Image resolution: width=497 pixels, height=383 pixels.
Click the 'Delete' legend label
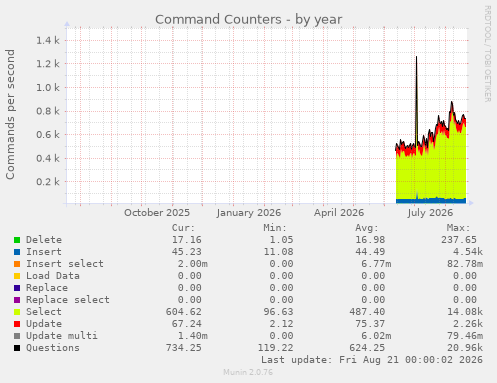pos(44,240)
